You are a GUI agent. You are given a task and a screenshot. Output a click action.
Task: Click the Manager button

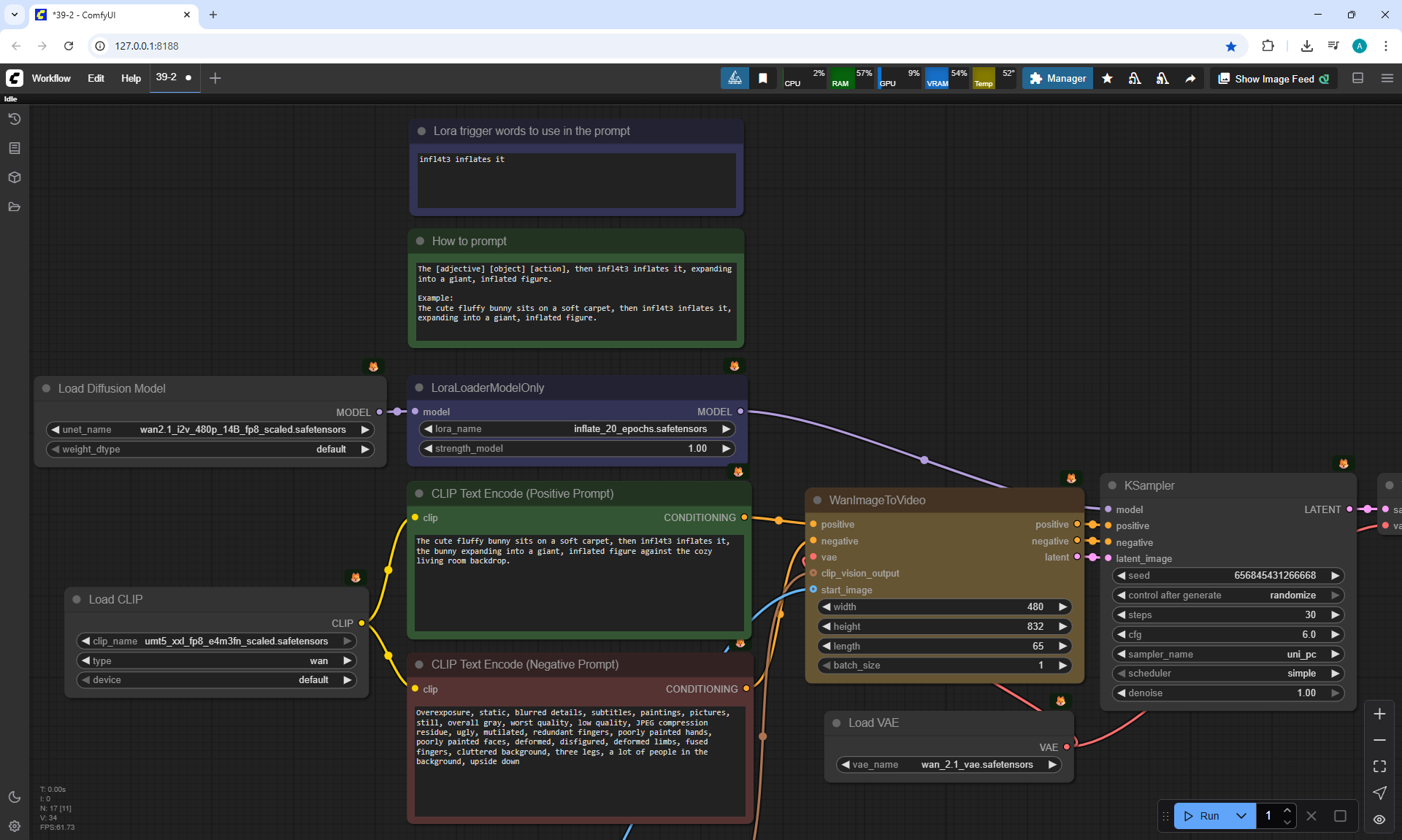point(1057,78)
